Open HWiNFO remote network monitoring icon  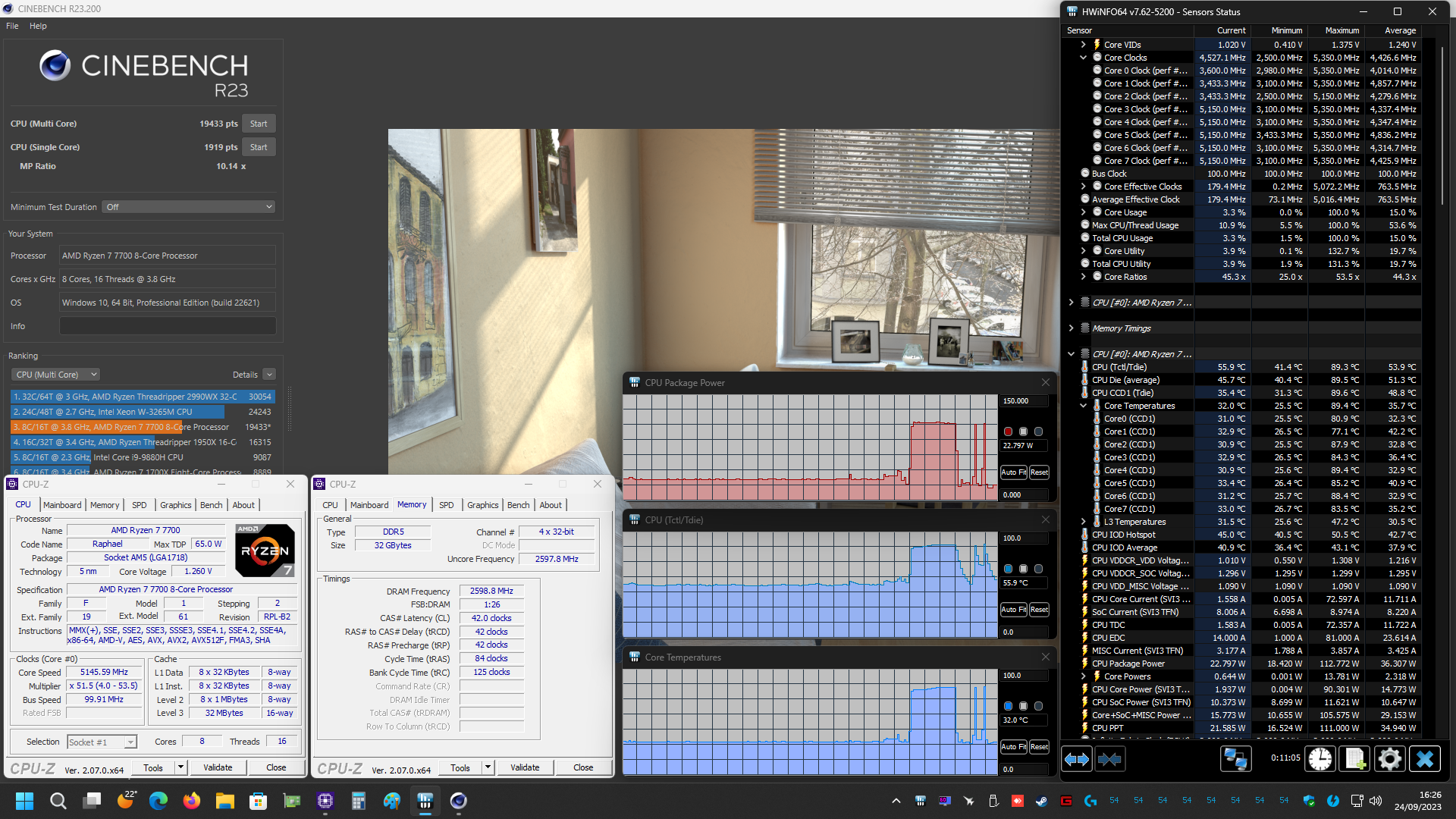point(1235,758)
